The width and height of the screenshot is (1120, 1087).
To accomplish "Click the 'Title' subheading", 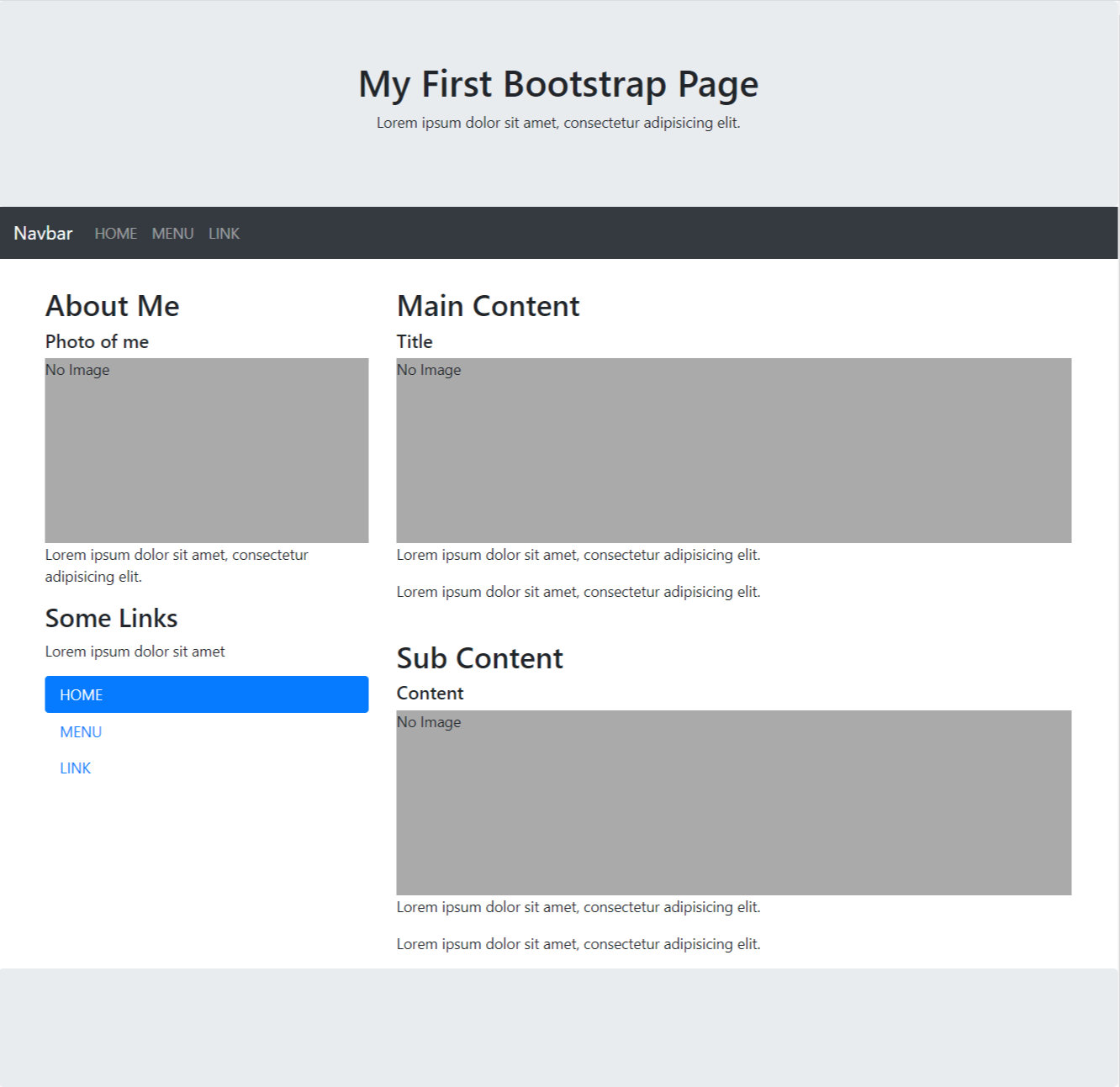I will coord(415,341).
